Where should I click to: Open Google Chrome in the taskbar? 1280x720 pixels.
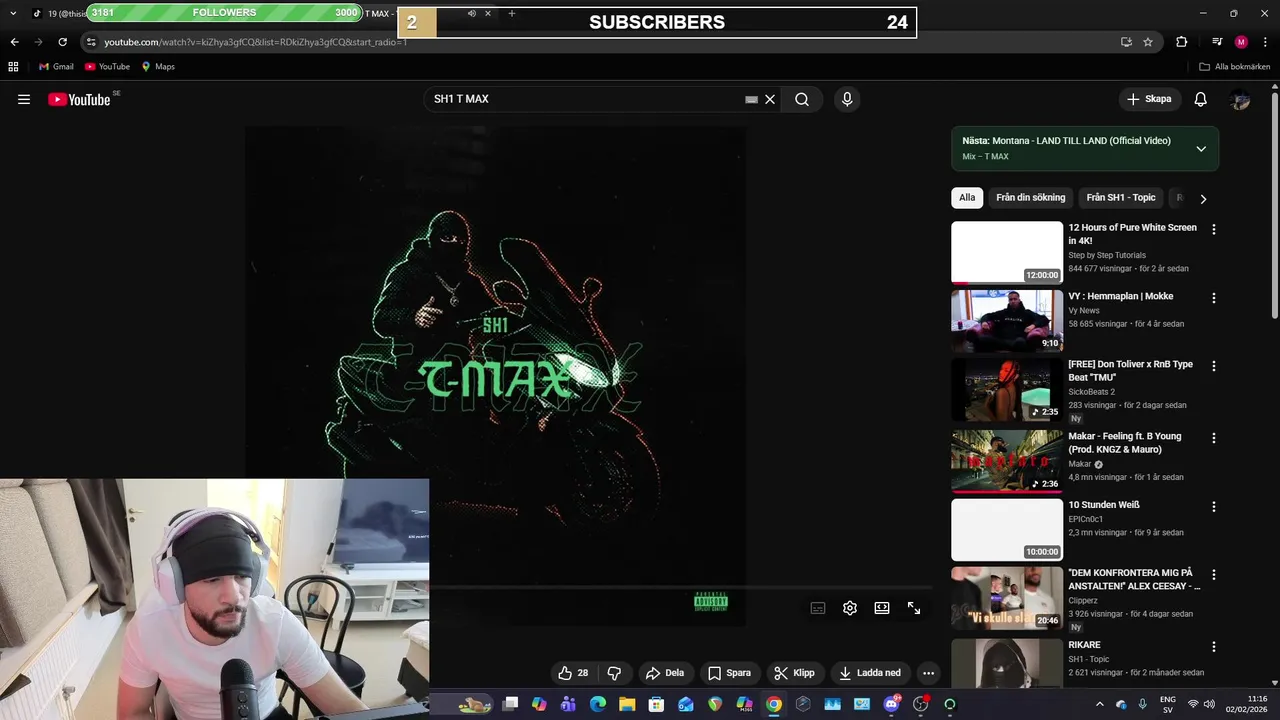(x=774, y=704)
